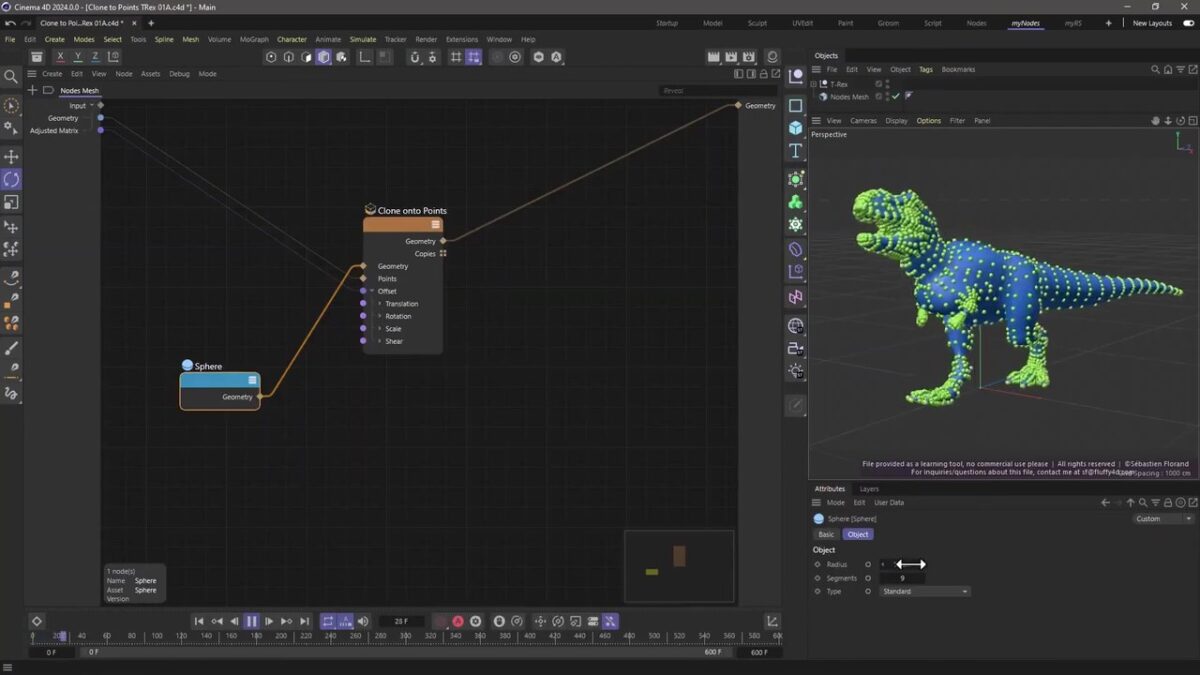Toggle X axis lock
The height and width of the screenshot is (675, 1200).
tap(61, 57)
